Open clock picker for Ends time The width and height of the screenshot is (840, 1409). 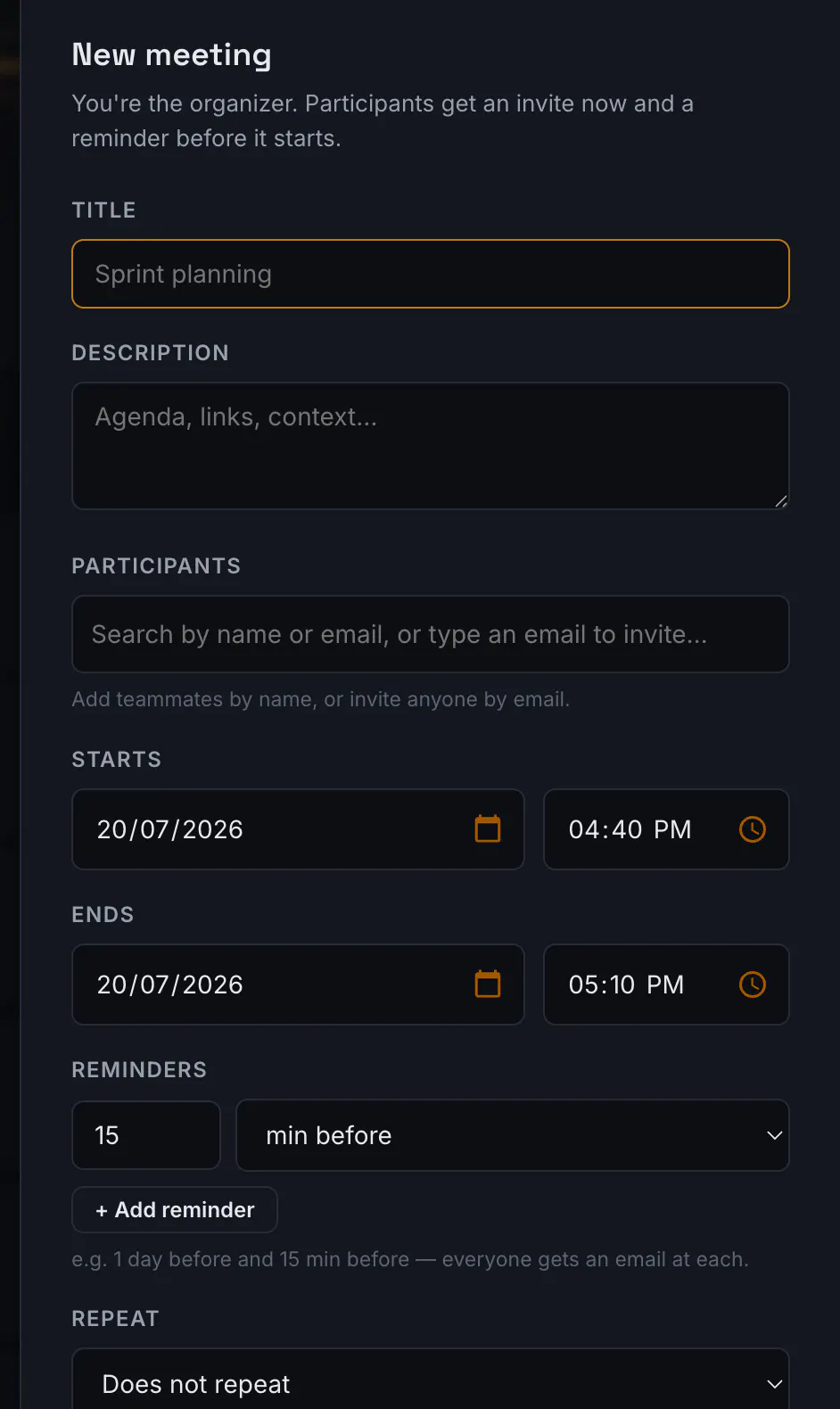click(x=753, y=985)
